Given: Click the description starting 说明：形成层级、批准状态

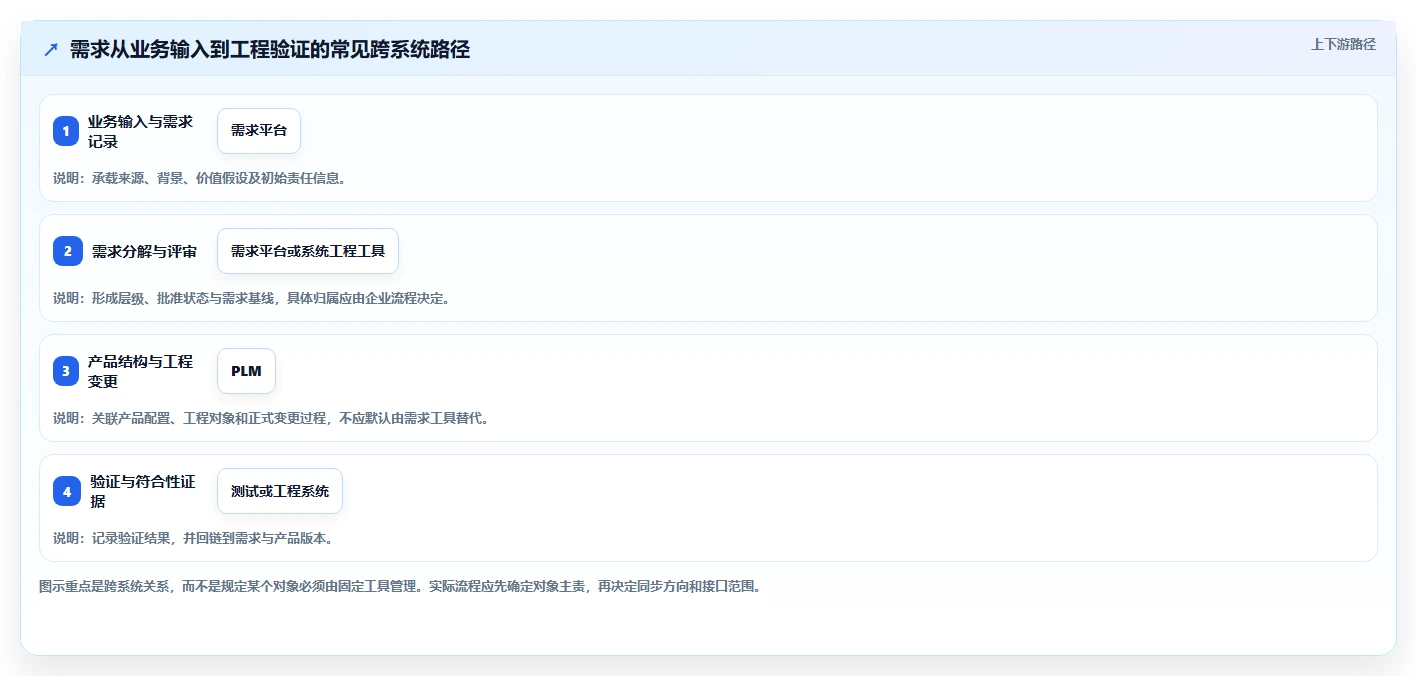Looking at the screenshot, I should coord(251,298).
